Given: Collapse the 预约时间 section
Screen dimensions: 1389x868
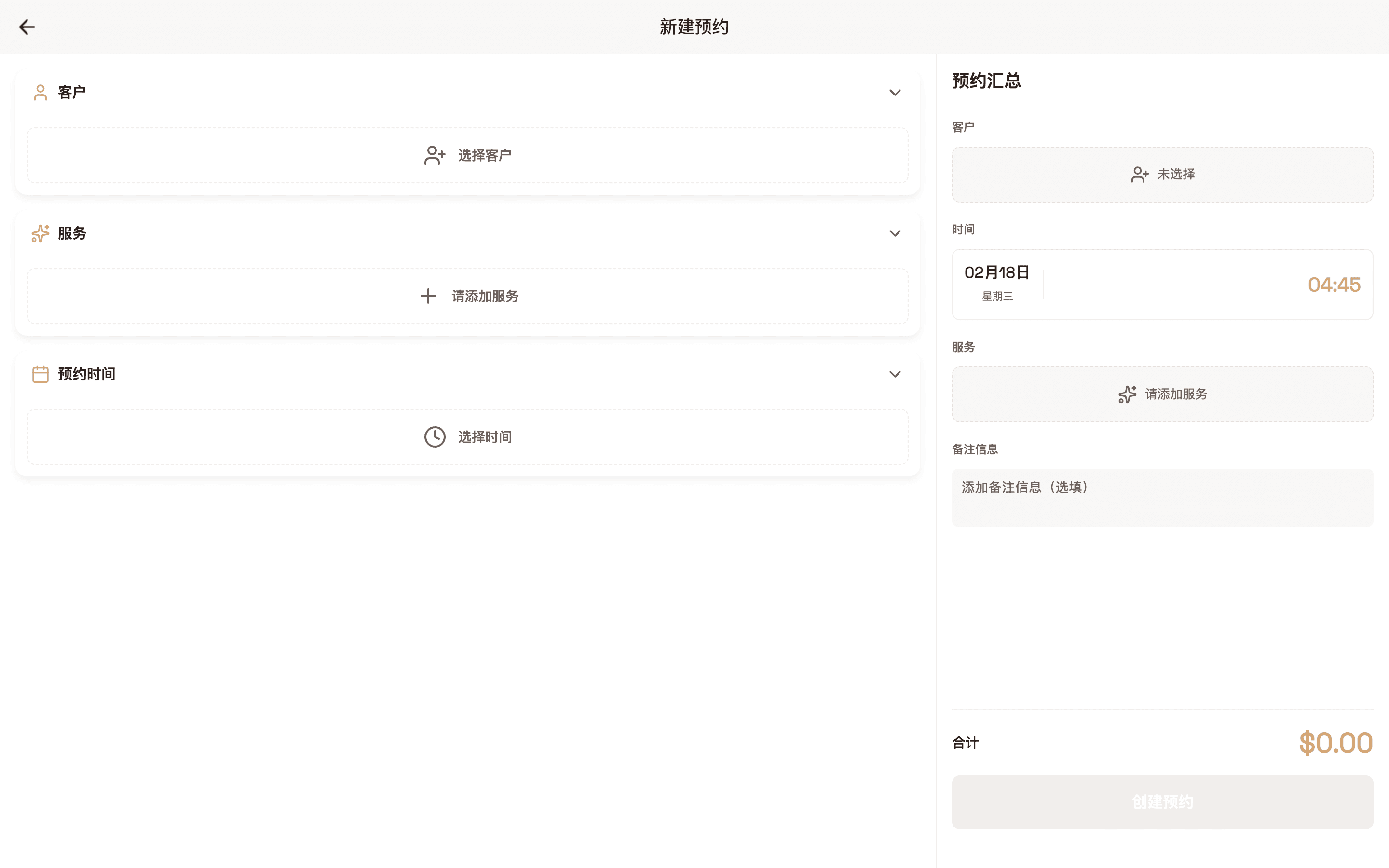Looking at the screenshot, I should pyautogui.click(x=895, y=374).
